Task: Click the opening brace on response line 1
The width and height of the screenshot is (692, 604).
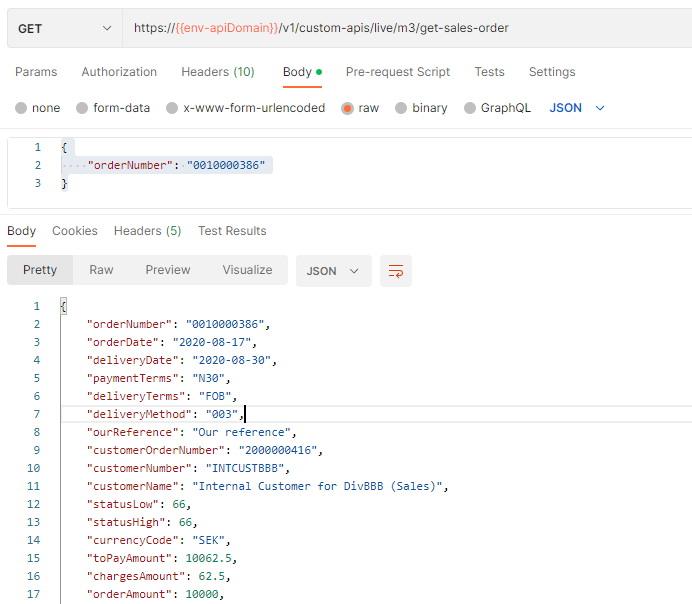Action: [x=64, y=306]
